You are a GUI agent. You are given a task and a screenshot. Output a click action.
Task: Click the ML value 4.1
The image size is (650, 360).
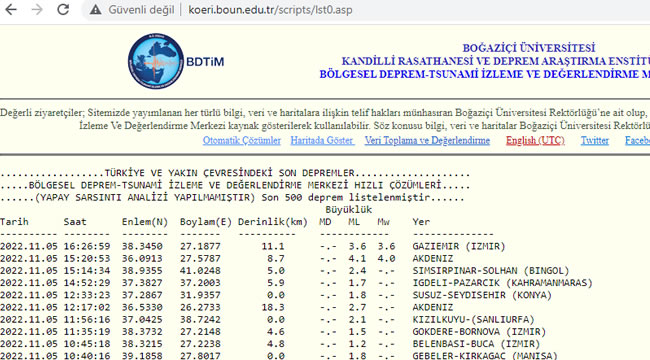click(x=357, y=258)
